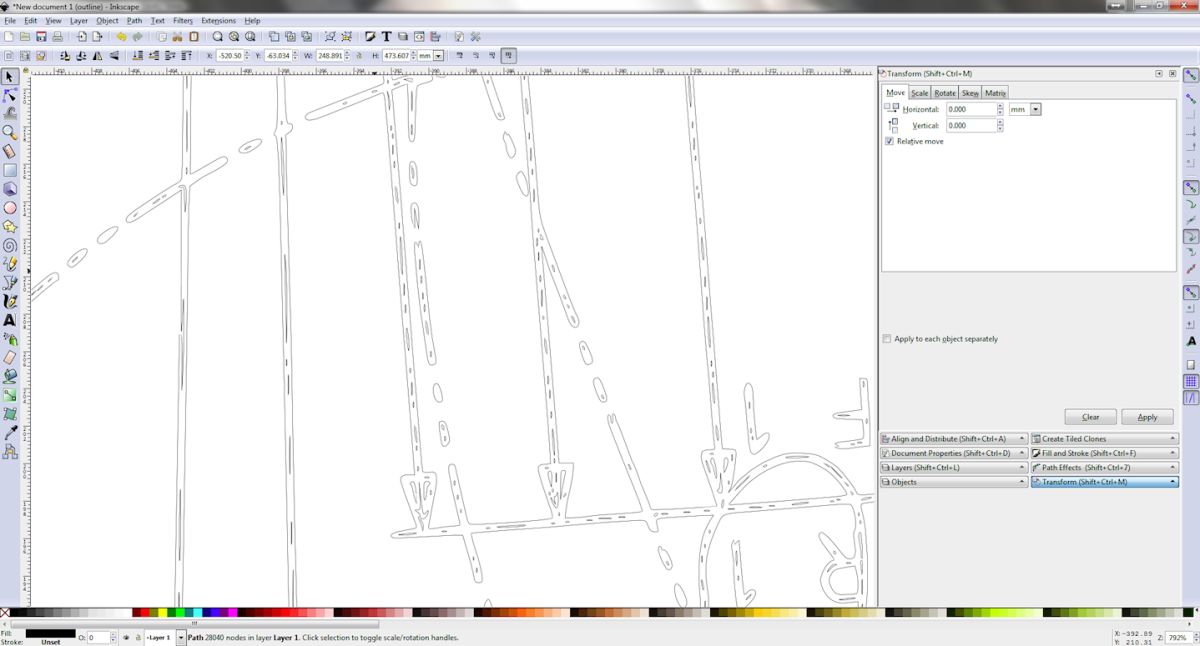The width and height of the screenshot is (1200, 646).
Task: Select the Bezier pen tool
Action: tap(10, 282)
